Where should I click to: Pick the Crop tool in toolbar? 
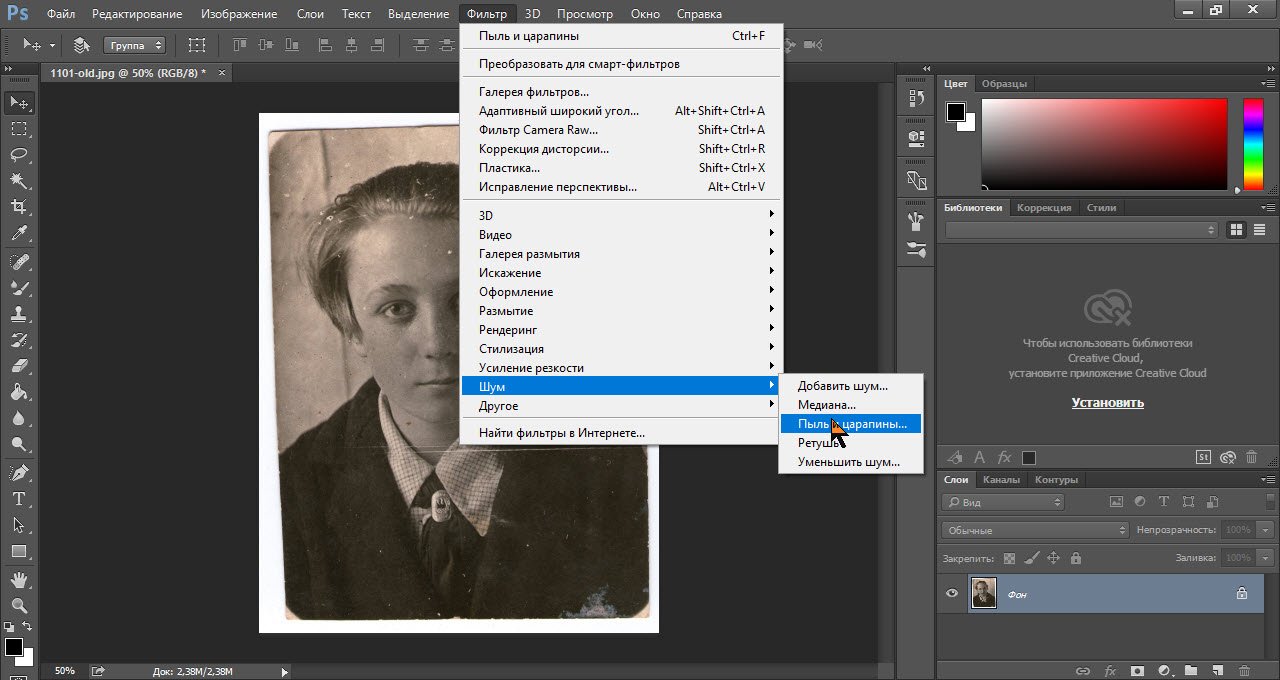(18, 207)
